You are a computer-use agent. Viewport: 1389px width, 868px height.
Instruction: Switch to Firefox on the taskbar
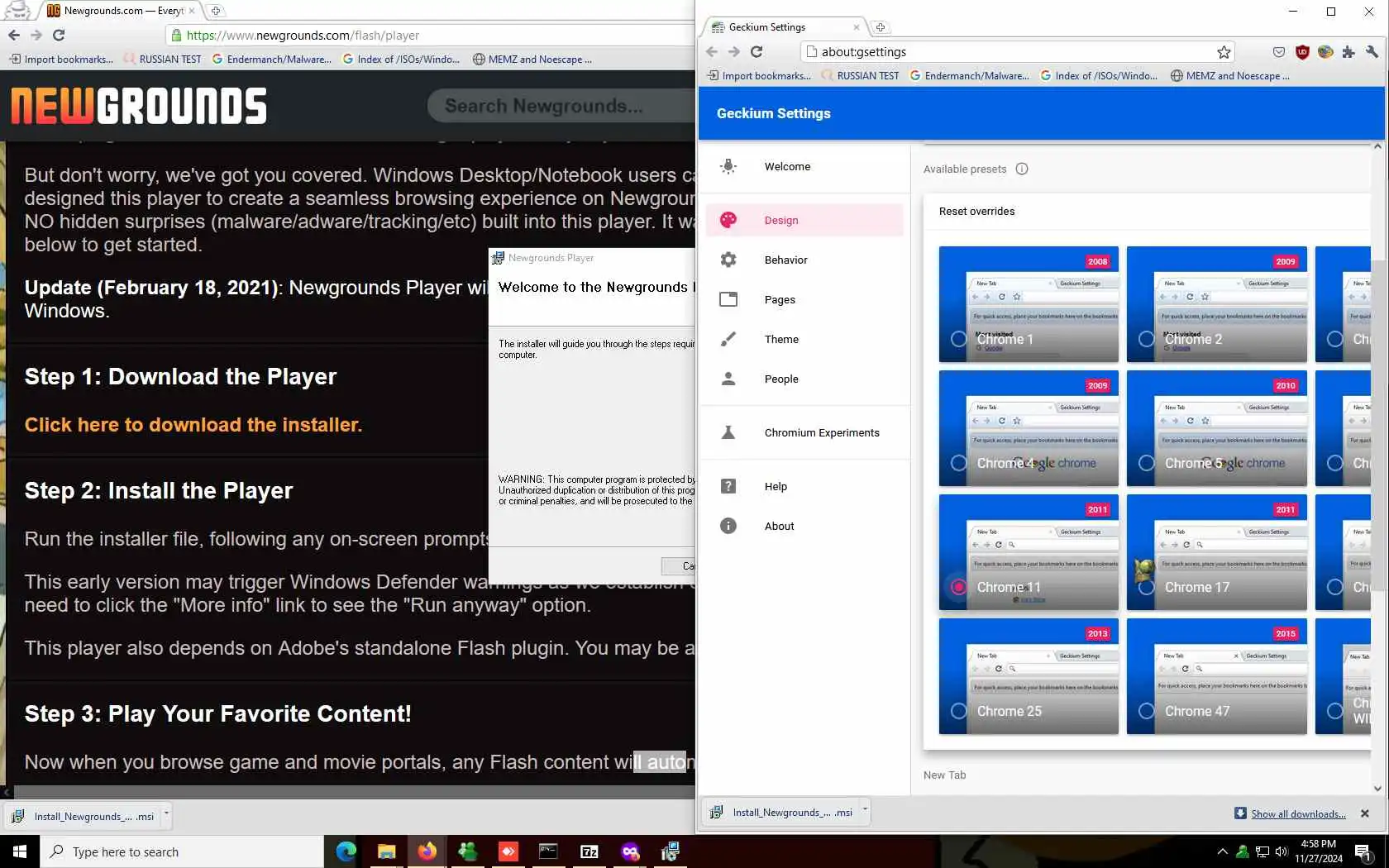tap(427, 851)
